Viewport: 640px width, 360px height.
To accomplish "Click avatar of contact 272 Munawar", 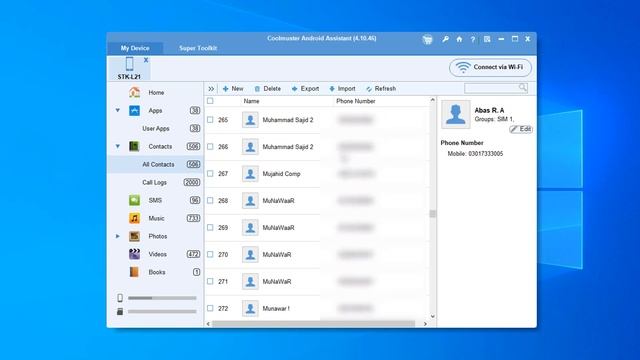I will [250, 309].
